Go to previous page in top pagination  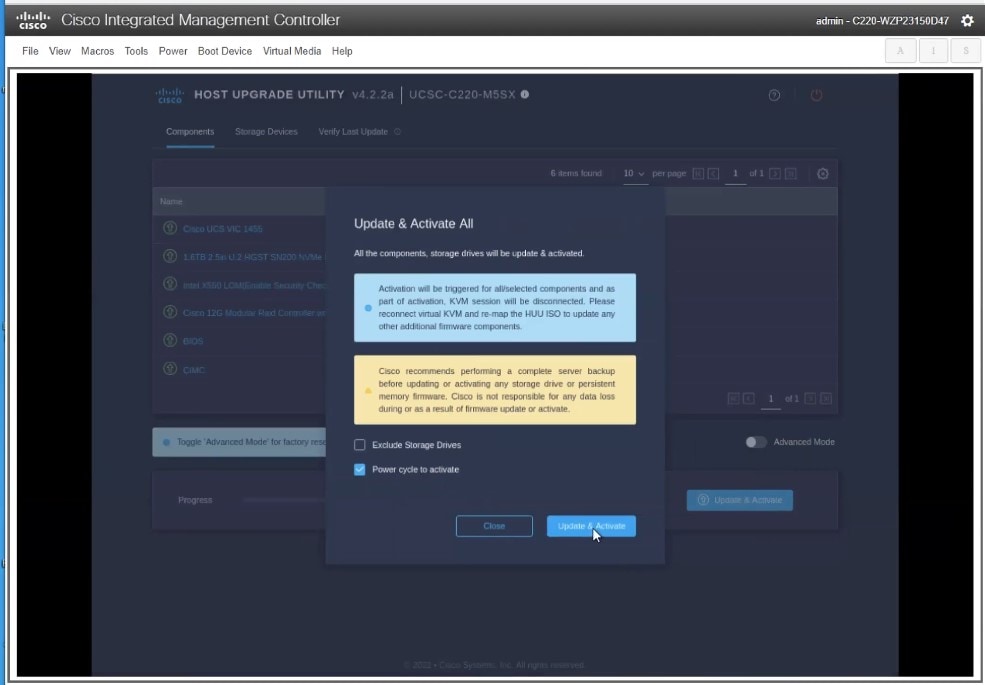[x=713, y=173]
